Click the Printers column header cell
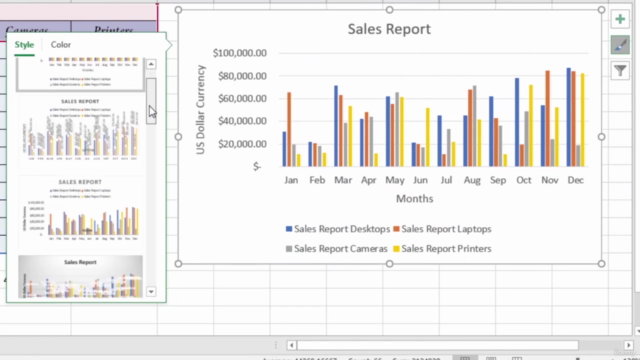Screen dimensions: 640x360 pos(114,30)
